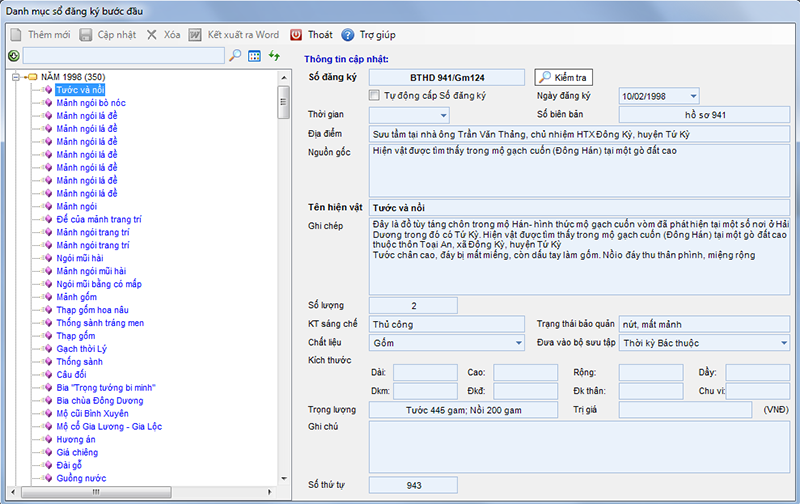The width and height of the screenshot is (800, 504).
Task: Click Kết xuất ra Word label
Action: [243, 35]
